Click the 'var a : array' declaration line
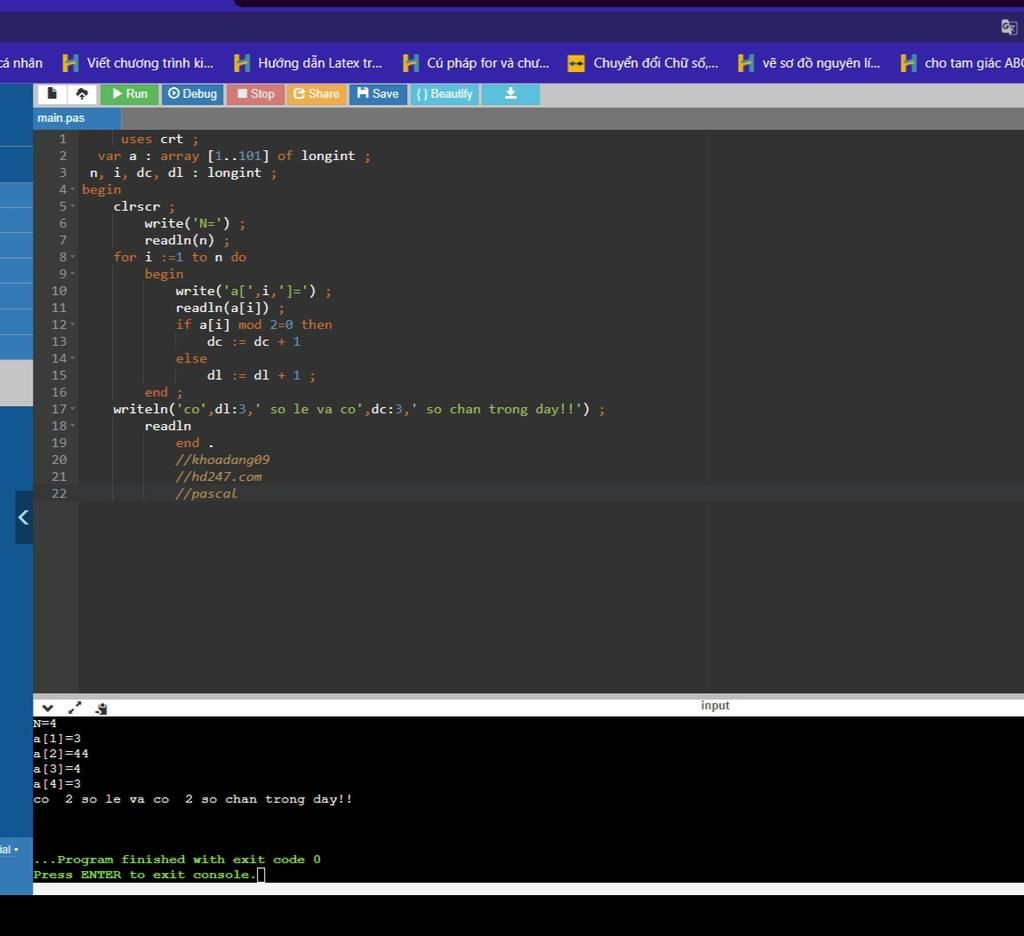The image size is (1024, 936). (233, 156)
